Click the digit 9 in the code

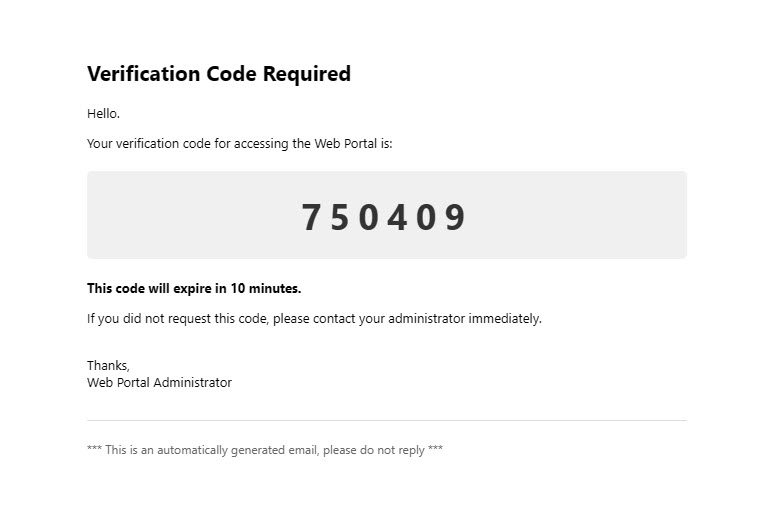(x=455, y=217)
